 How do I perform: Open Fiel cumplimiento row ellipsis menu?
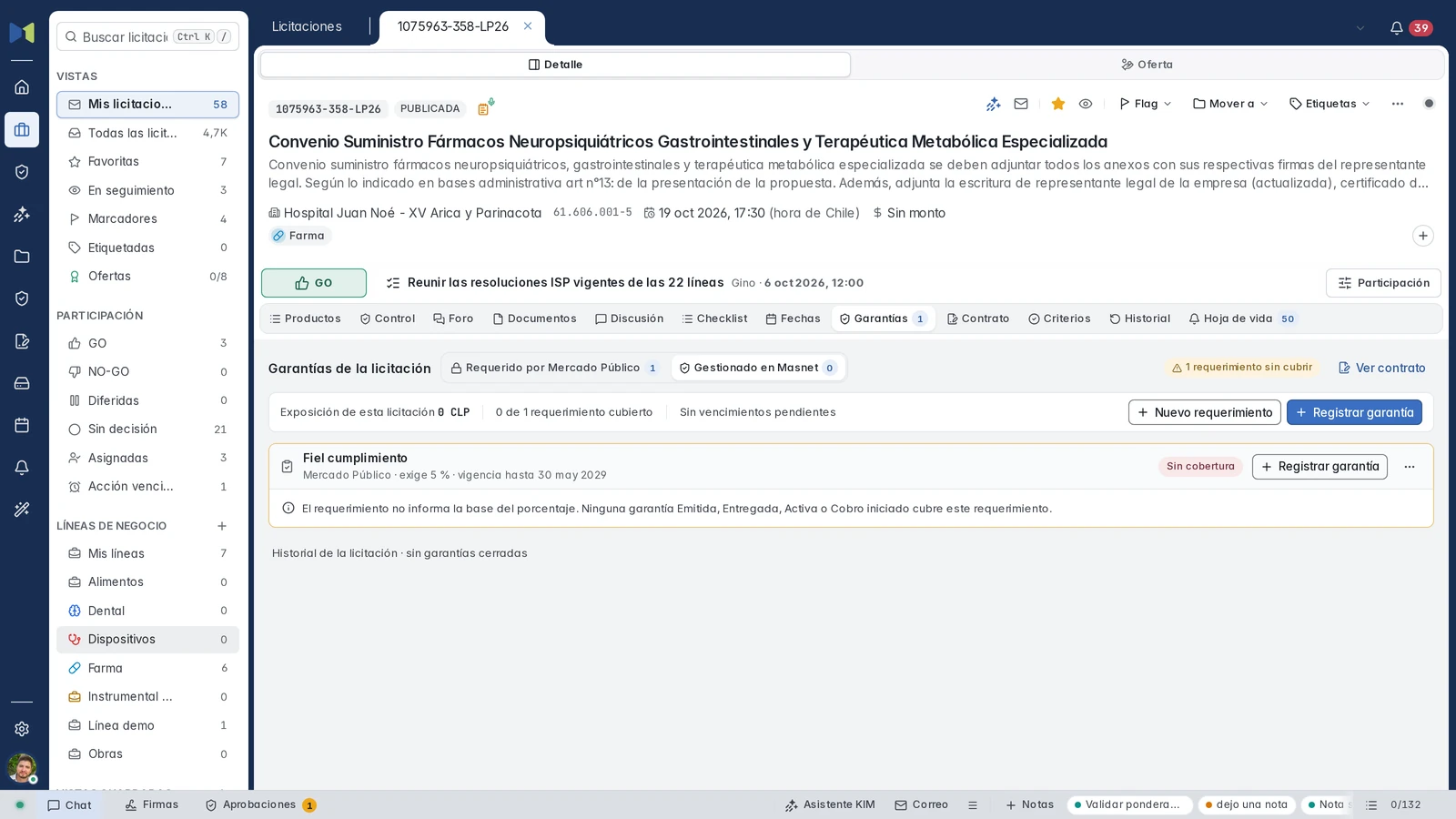coord(1410,467)
